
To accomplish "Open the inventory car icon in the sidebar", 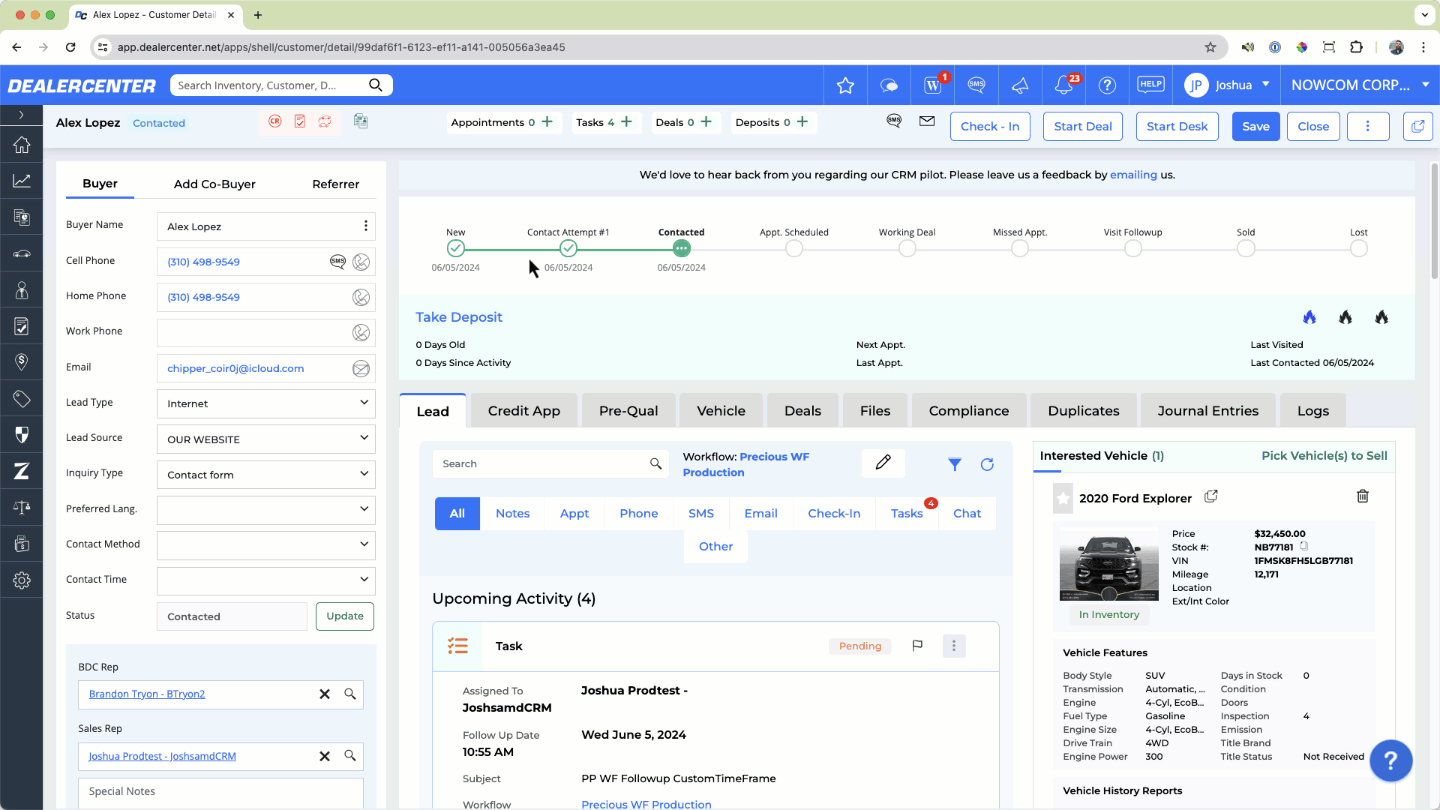I will [x=21, y=254].
